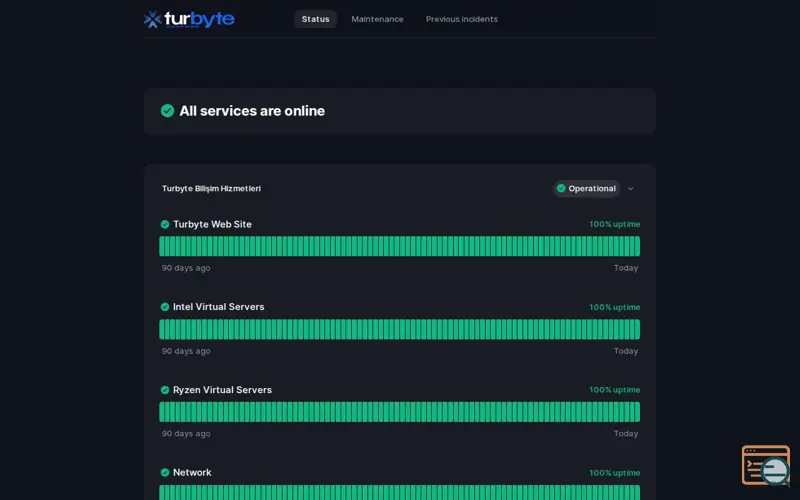The image size is (800, 500).
Task: Click the Intel Virtual Servers status check icon
Action: click(x=165, y=307)
